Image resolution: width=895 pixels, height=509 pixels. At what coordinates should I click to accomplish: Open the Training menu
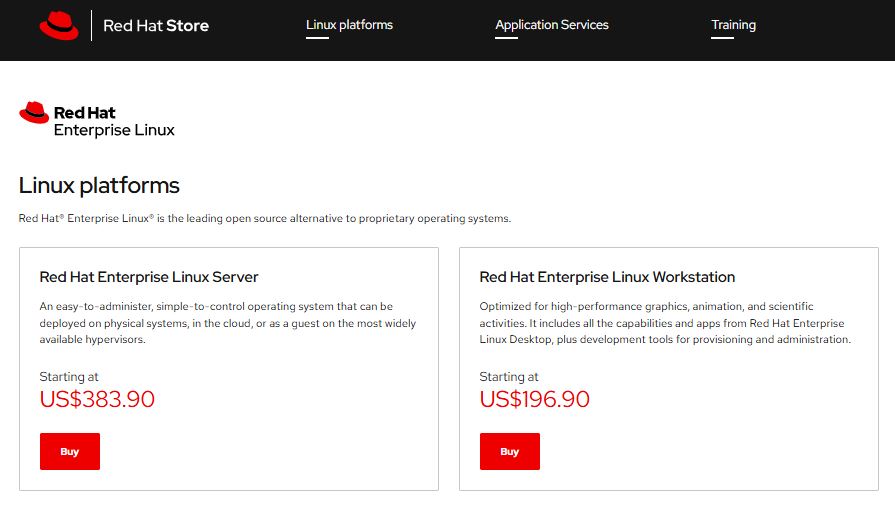coord(733,25)
